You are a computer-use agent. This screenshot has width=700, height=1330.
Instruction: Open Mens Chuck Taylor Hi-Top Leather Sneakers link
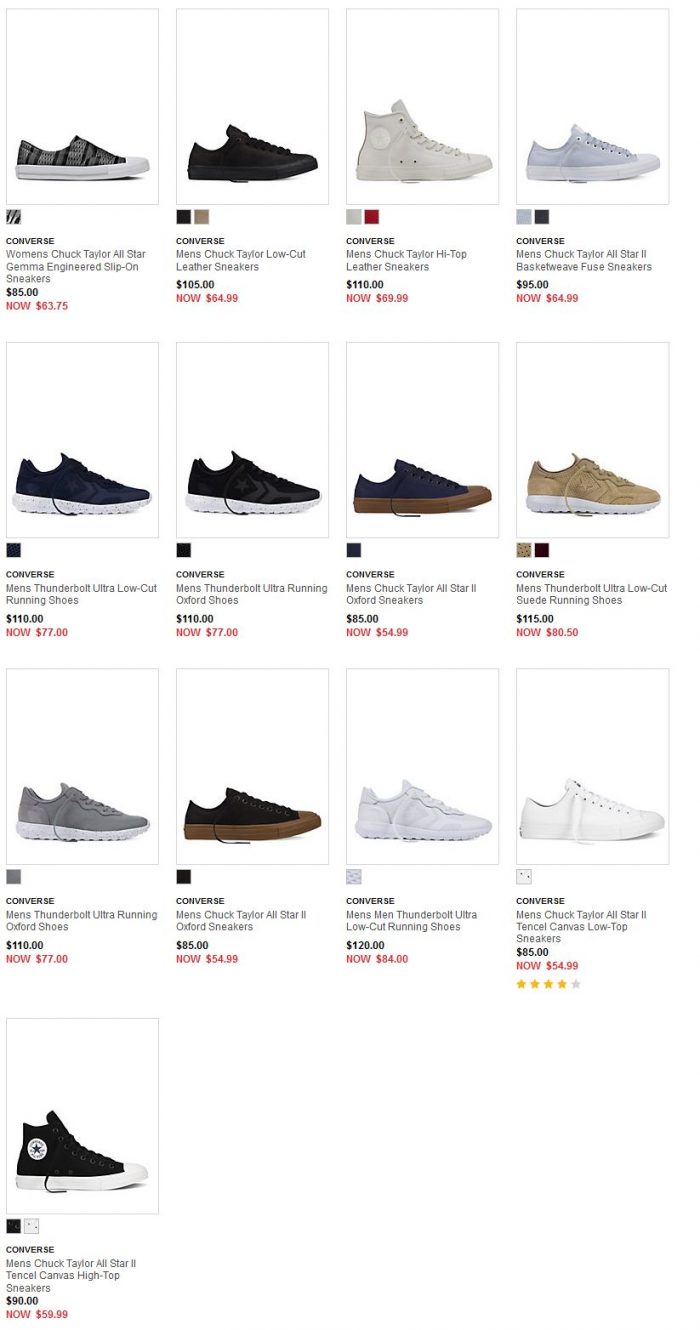(x=406, y=260)
